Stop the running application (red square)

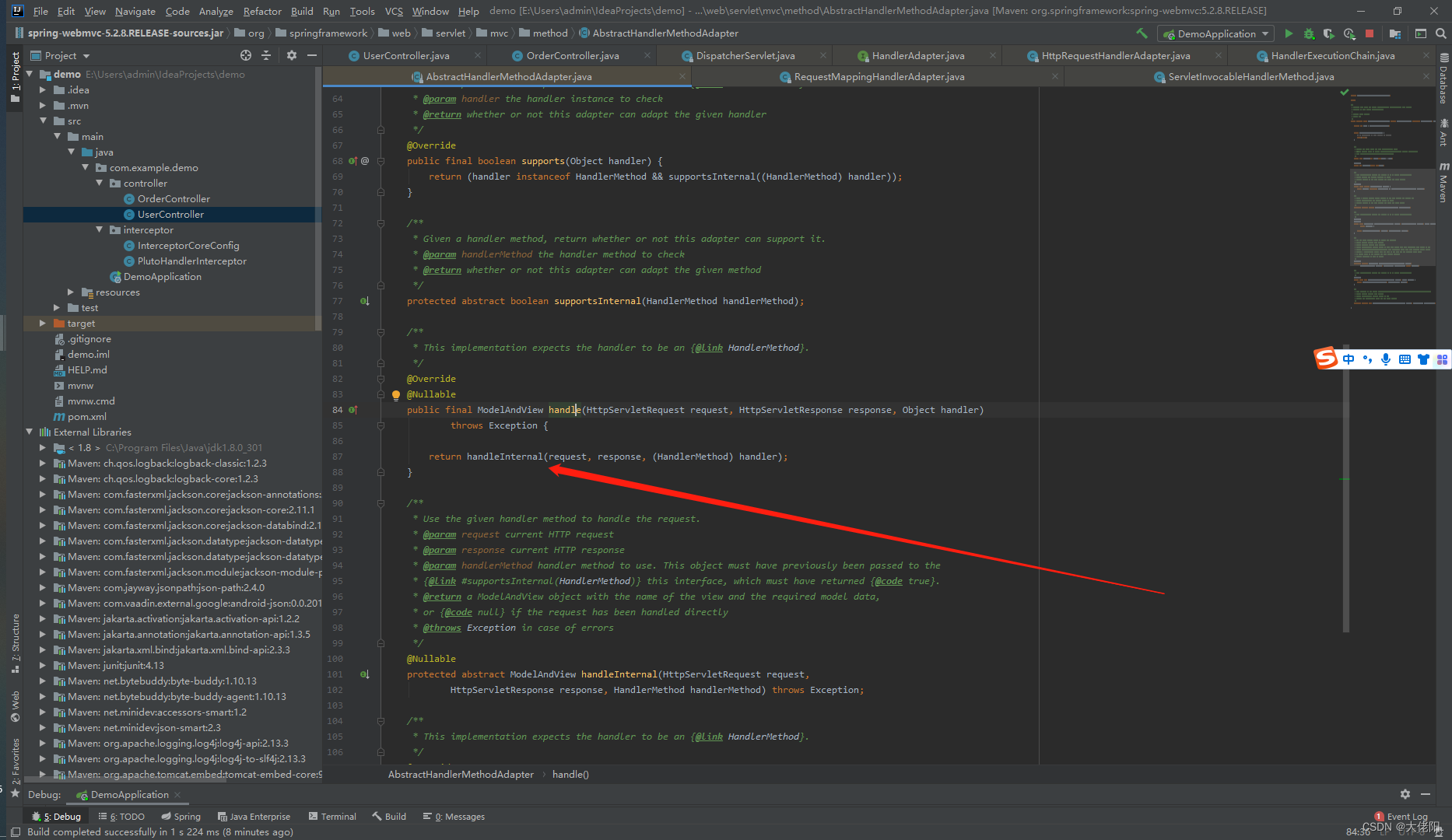click(x=1370, y=33)
